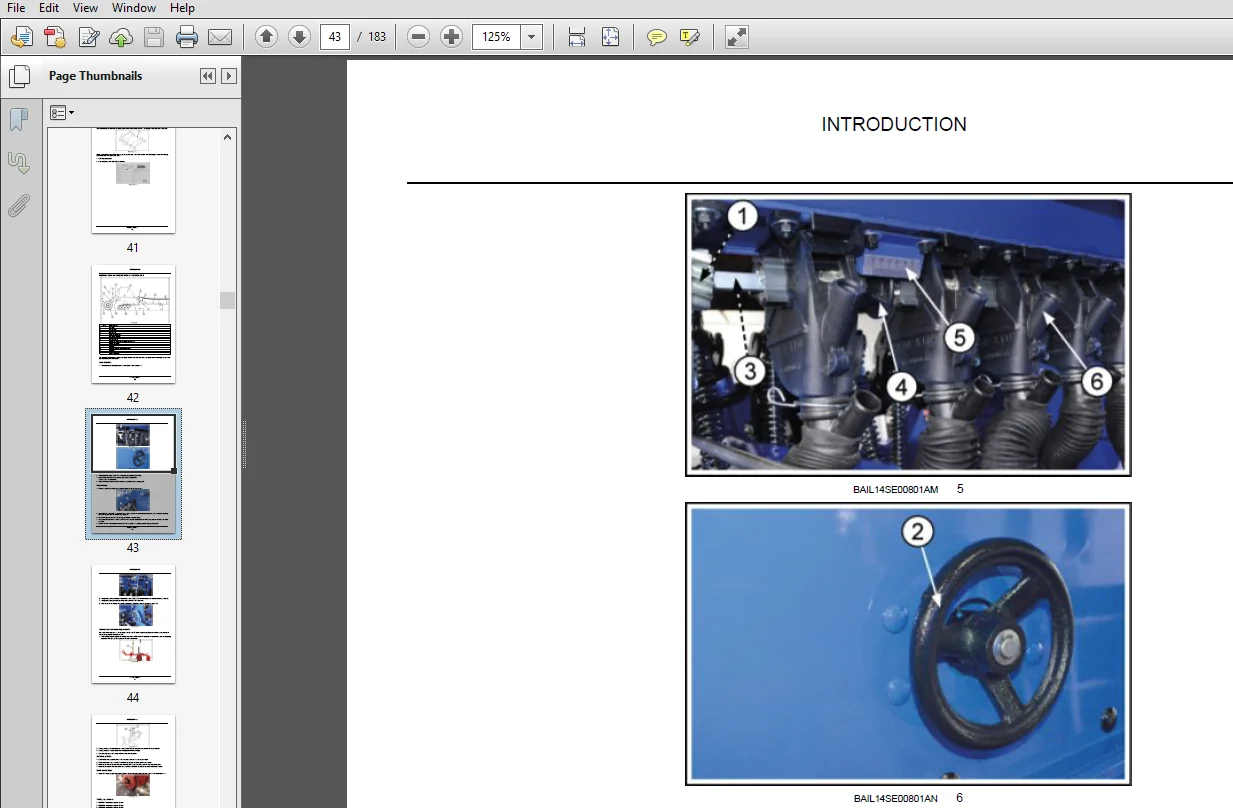Click the Save floppy disk icon
Screen dimensions: 1233x808
coord(153,38)
